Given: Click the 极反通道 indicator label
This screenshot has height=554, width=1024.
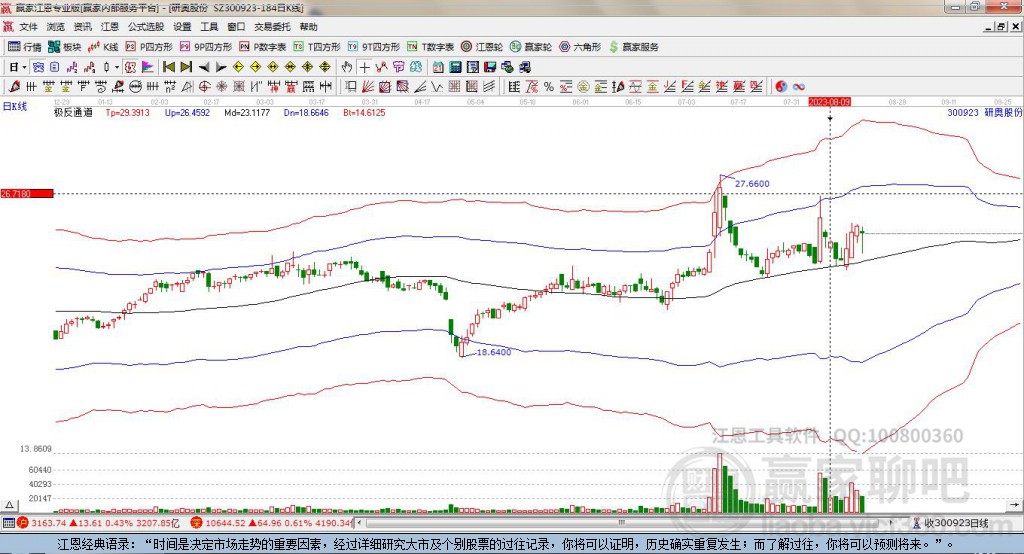Looking at the screenshot, I should point(73,113).
